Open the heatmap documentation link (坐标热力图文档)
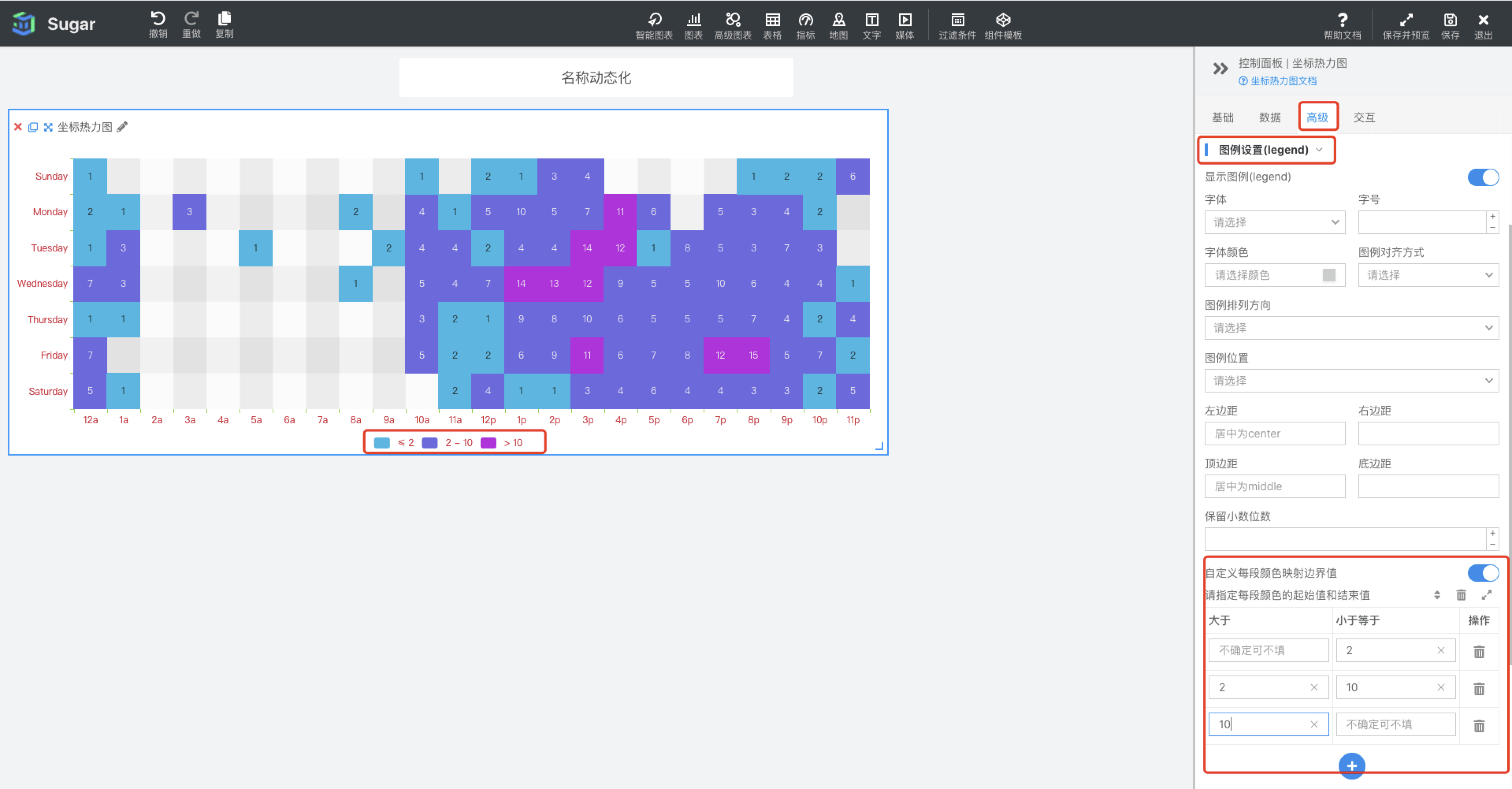1512x789 pixels. [x=1278, y=81]
